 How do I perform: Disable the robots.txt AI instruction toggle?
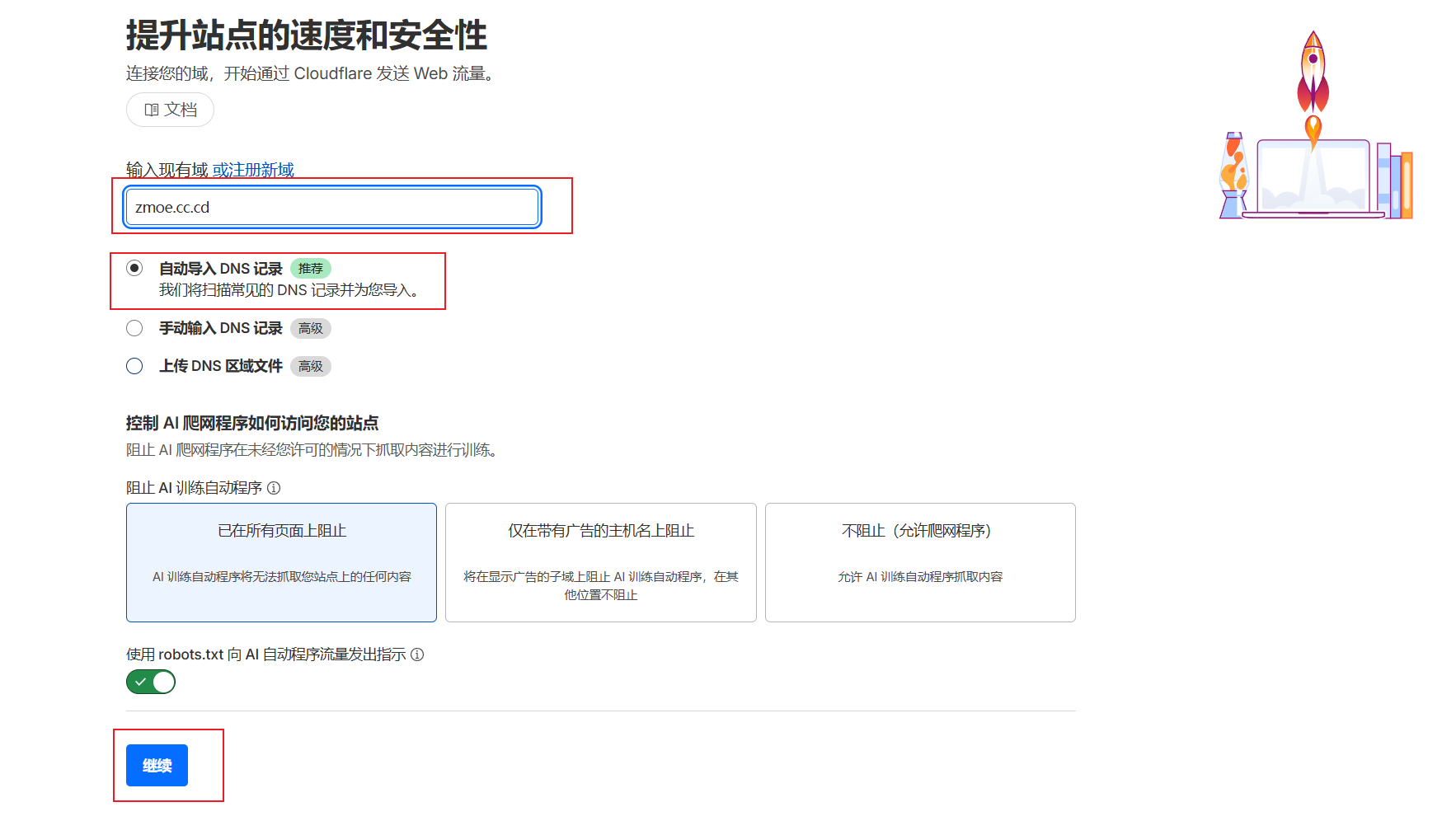click(151, 682)
